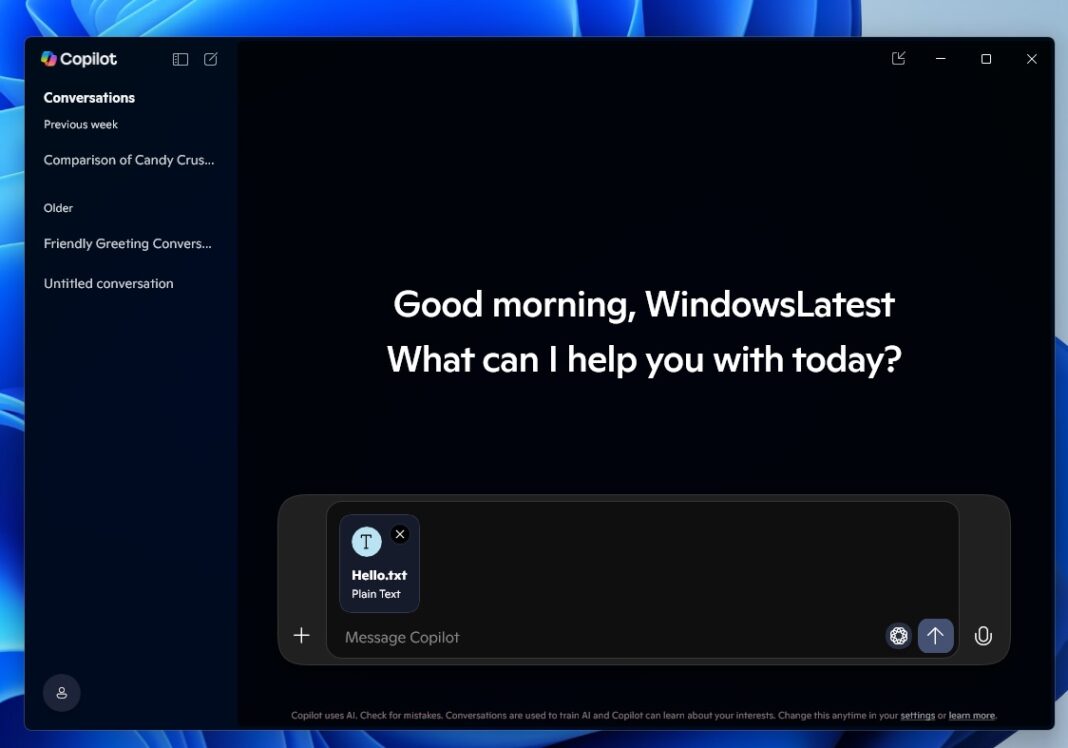Viewport: 1068px width, 748px height.
Task: Collapse the sidebar using the panel icon
Action: click(x=180, y=59)
